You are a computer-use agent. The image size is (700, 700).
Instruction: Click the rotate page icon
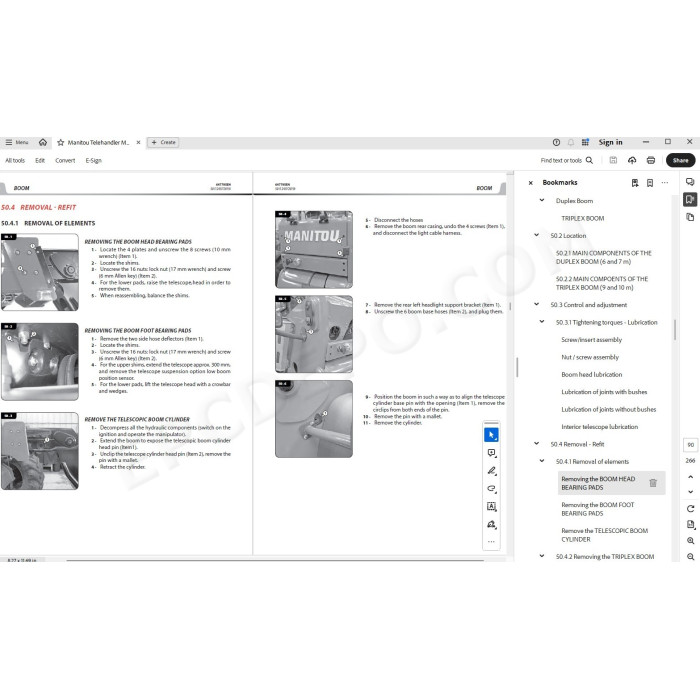[691, 508]
